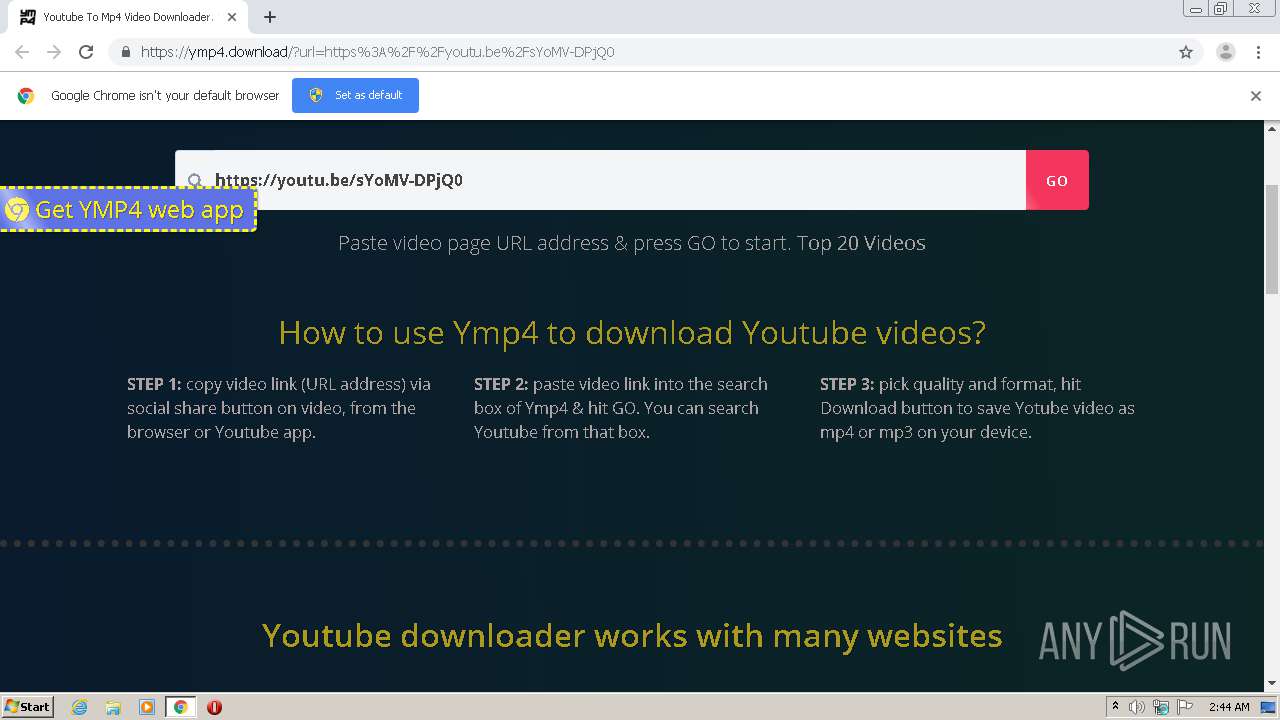Dismiss the default browser notification bar
The height and width of the screenshot is (720, 1280).
(x=1256, y=96)
